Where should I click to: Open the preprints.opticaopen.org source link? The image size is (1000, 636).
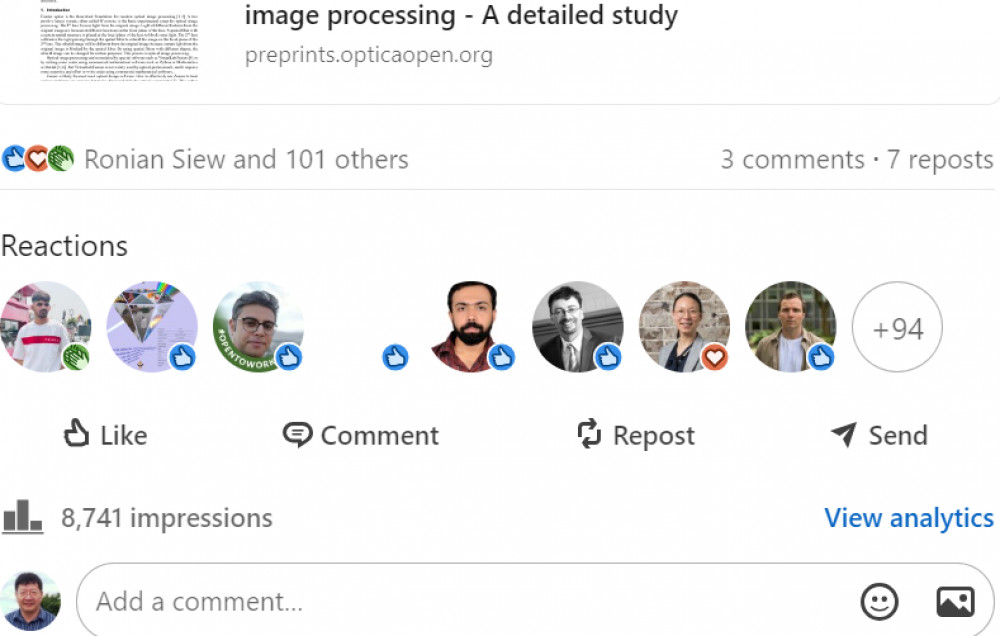point(368,55)
